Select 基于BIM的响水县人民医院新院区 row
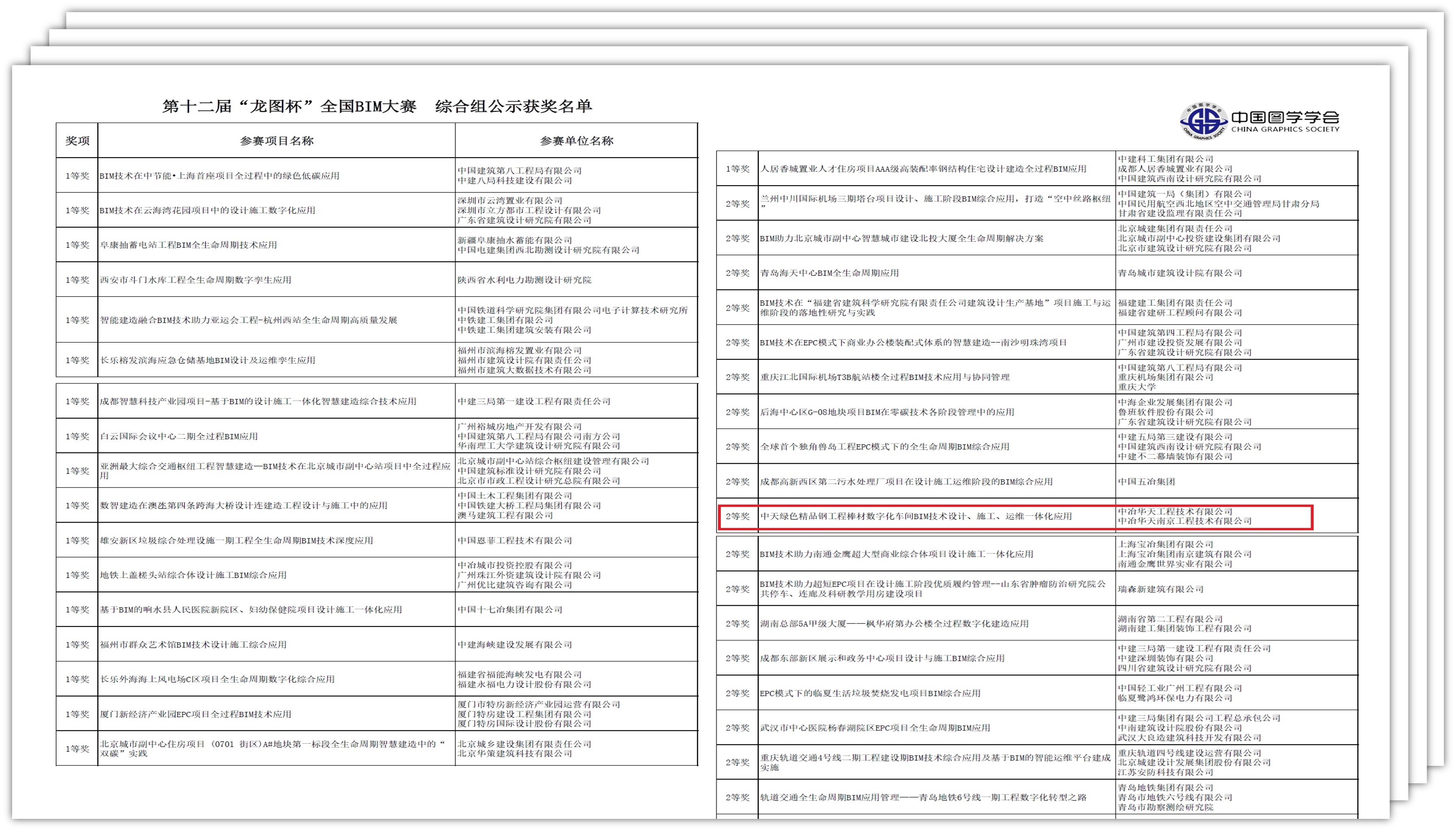The width and height of the screenshot is (1456, 831). point(376,609)
